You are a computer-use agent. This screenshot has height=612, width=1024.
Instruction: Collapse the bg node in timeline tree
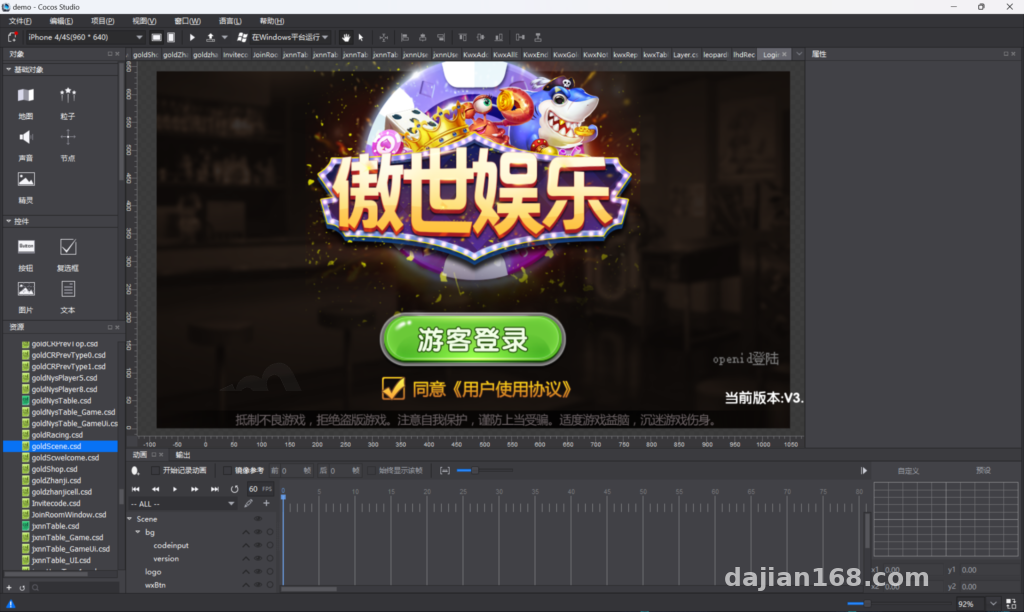(138, 532)
